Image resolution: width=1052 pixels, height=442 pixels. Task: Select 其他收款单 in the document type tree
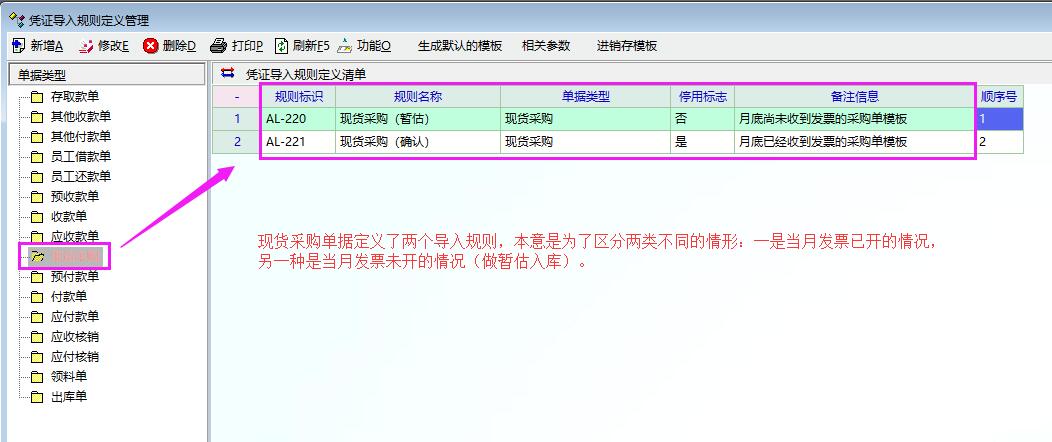click(80, 117)
